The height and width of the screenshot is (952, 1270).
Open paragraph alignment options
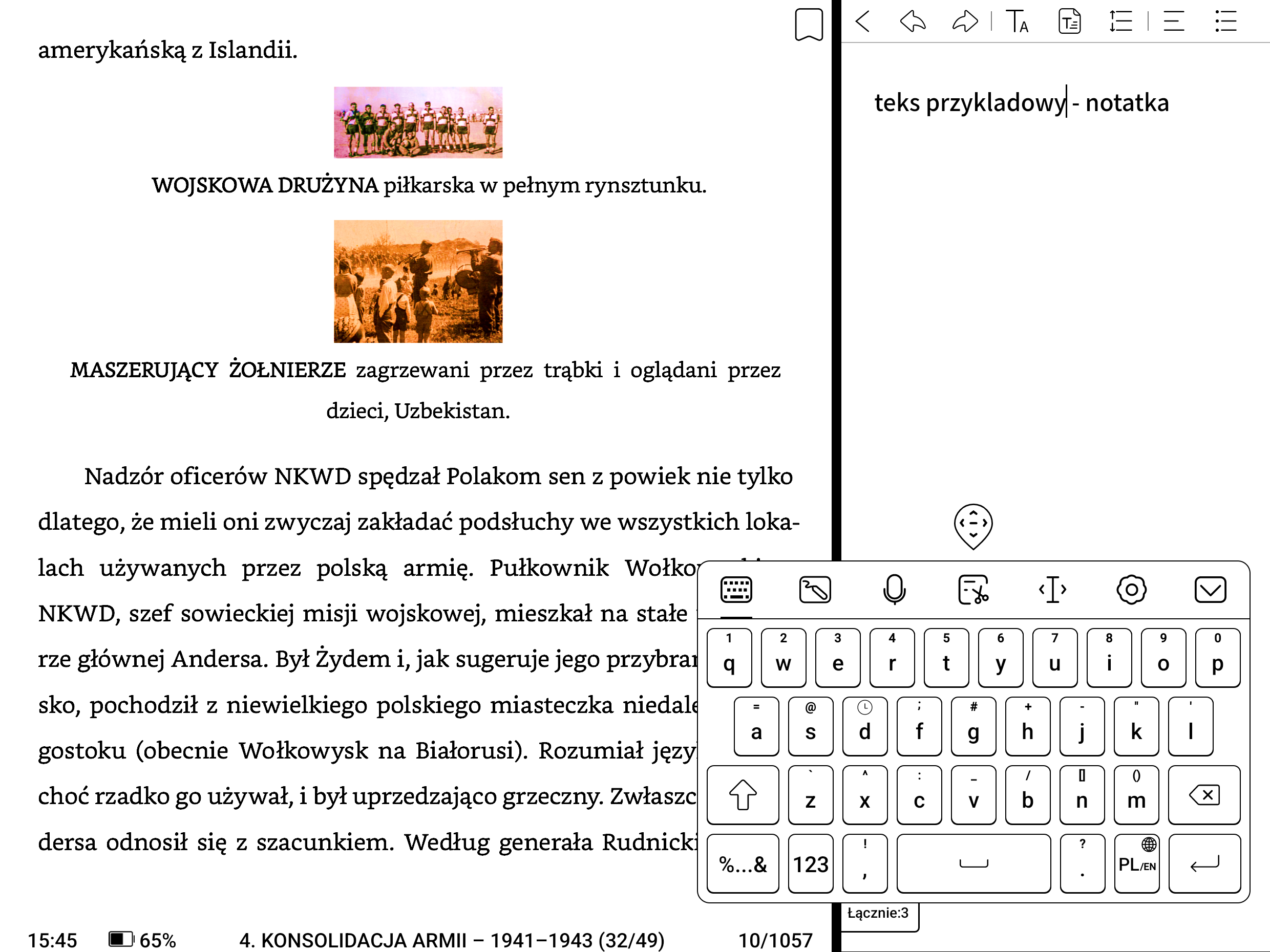pos(1174,22)
